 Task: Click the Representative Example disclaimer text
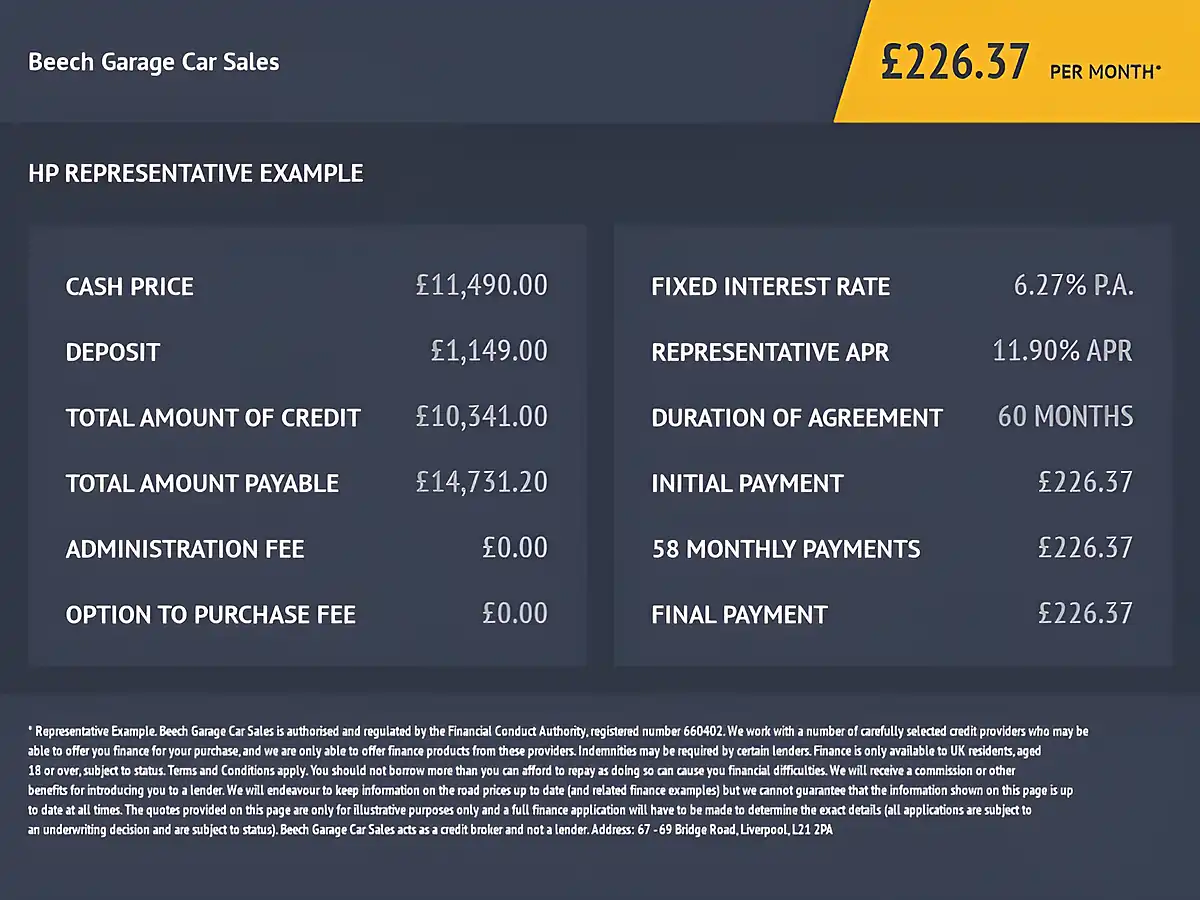(558, 781)
